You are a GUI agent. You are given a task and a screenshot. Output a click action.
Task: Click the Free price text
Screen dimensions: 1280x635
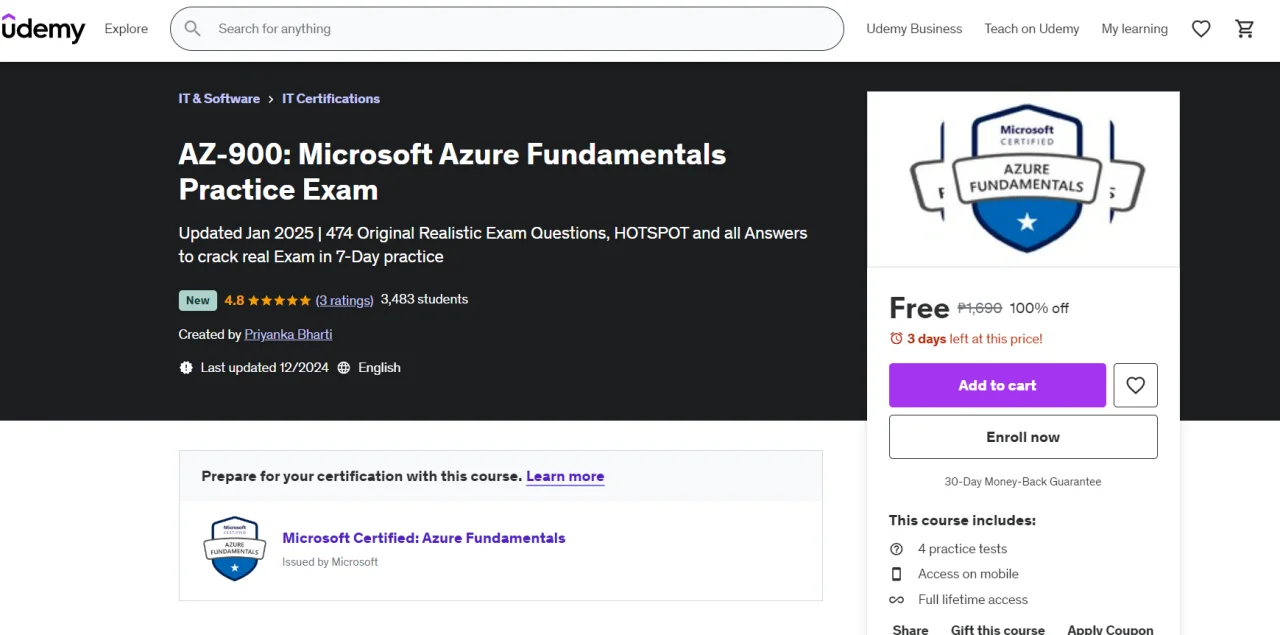(x=919, y=308)
